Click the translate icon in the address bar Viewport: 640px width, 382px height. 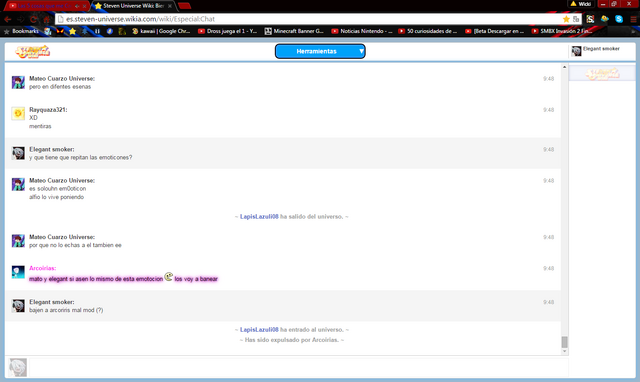[576, 19]
